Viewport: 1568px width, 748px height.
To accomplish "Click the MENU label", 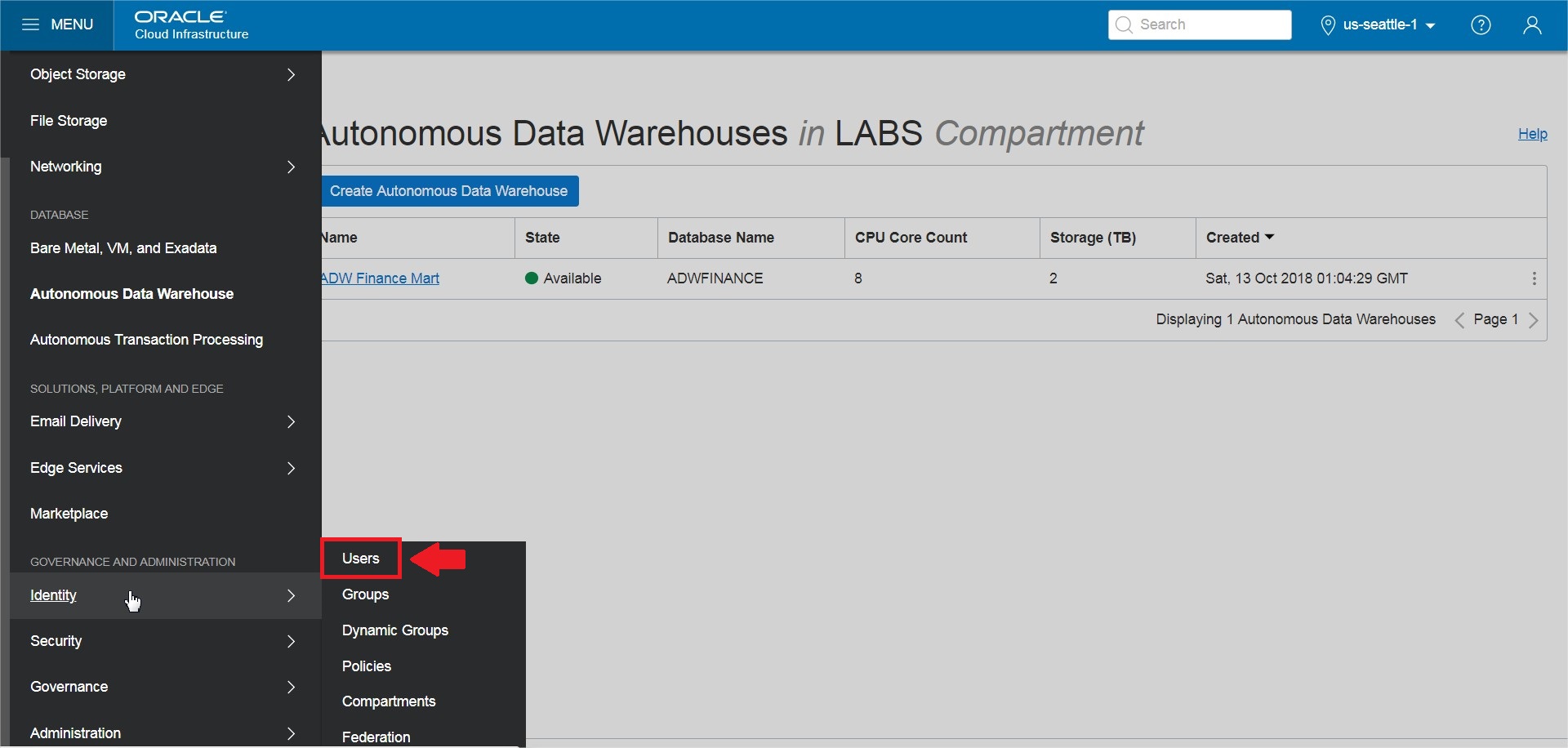I will (x=72, y=24).
